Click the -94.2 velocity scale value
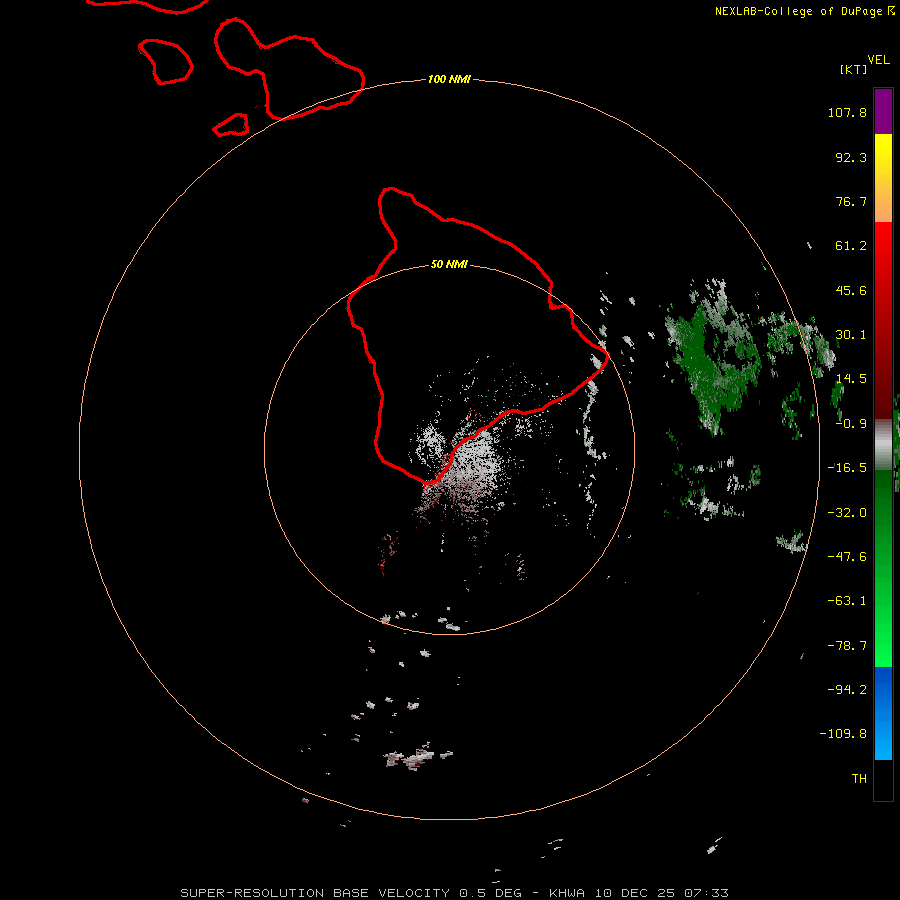 click(x=847, y=690)
